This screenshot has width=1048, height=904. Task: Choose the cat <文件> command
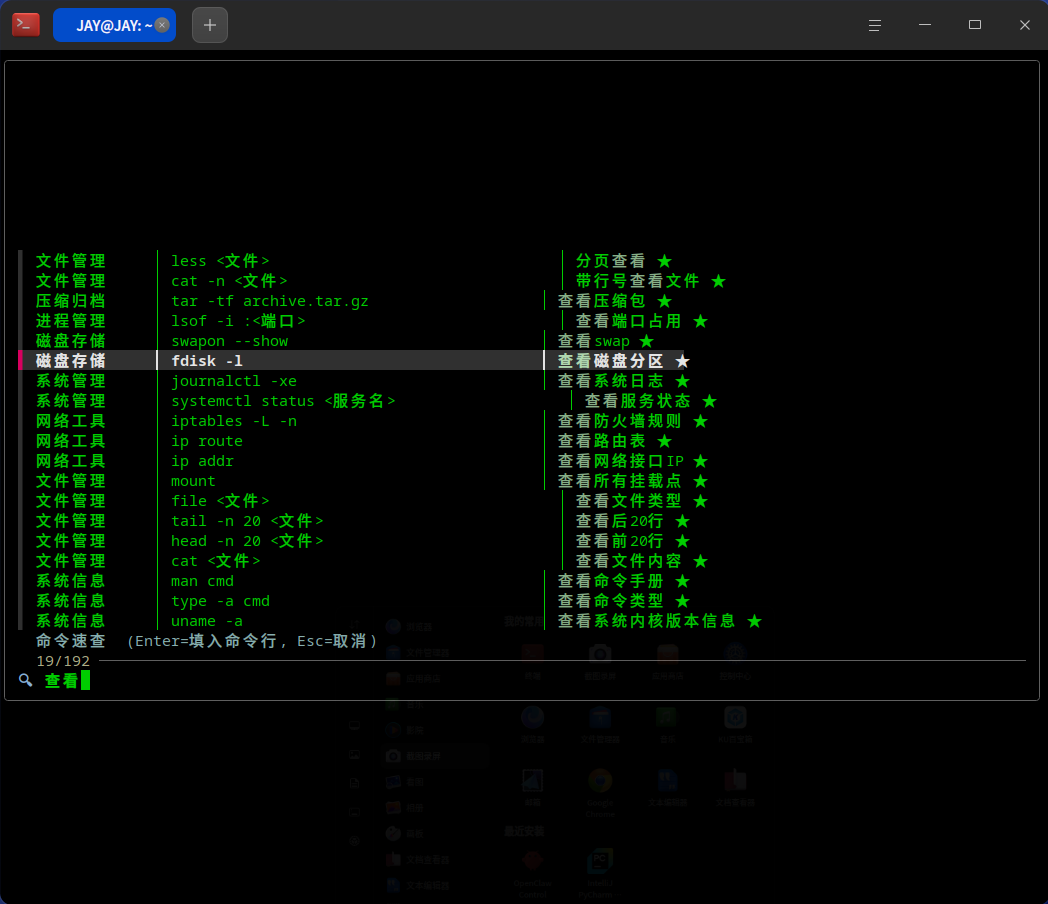tap(215, 561)
